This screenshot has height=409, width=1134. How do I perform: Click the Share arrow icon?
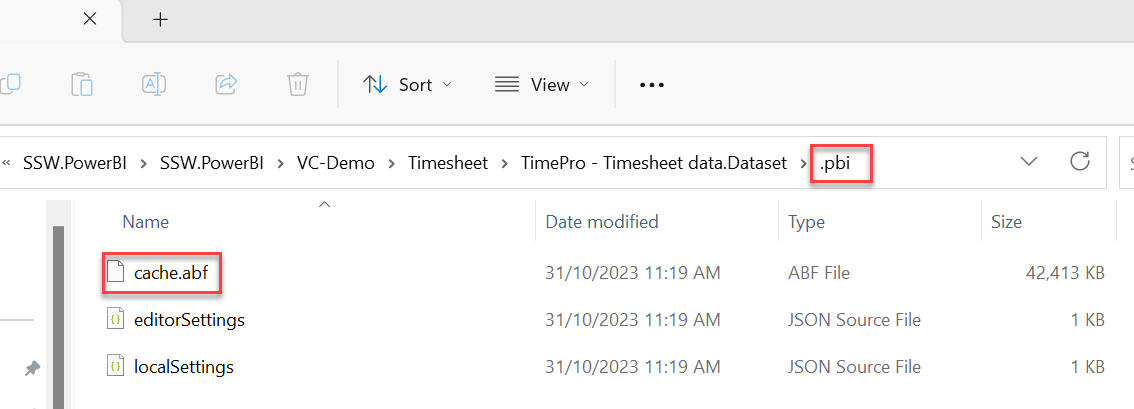pos(226,85)
